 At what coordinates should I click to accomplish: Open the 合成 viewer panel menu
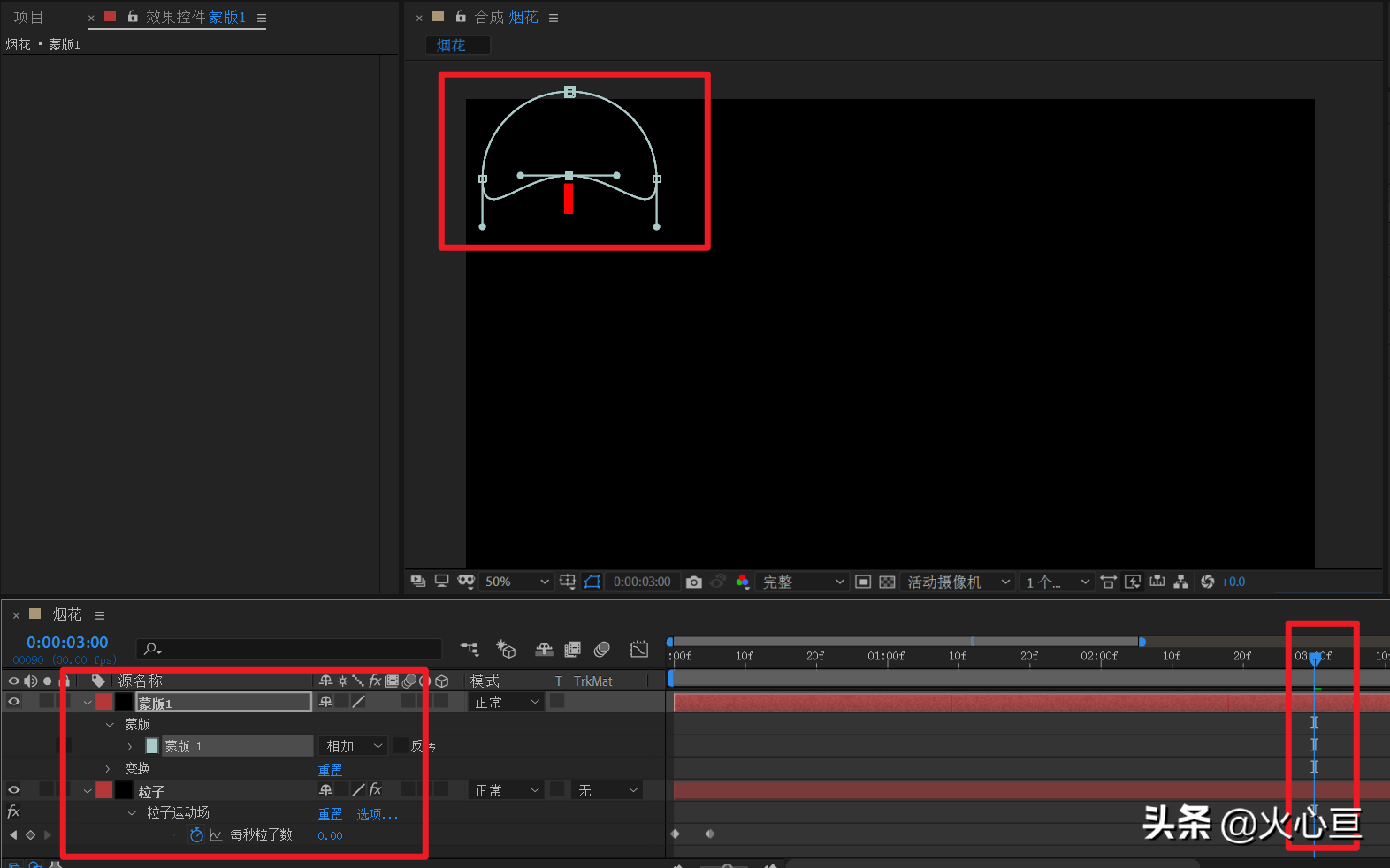pos(554,18)
